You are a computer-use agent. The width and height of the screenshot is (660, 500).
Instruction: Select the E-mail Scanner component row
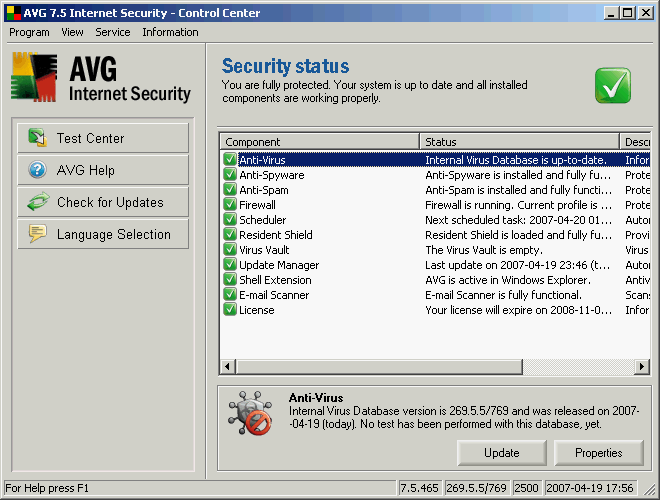[x=435, y=295]
